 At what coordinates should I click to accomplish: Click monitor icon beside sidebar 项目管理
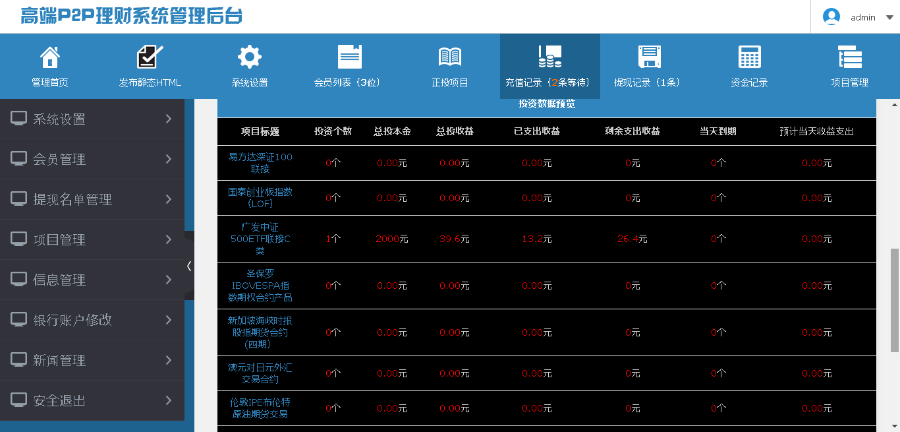(19, 239)
